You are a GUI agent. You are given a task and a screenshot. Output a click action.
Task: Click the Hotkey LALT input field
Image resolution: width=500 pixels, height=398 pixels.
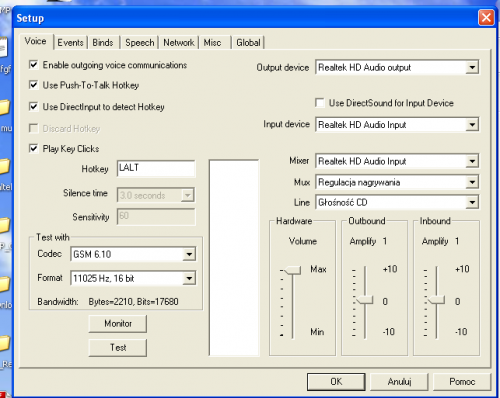[x=156, y=168]
